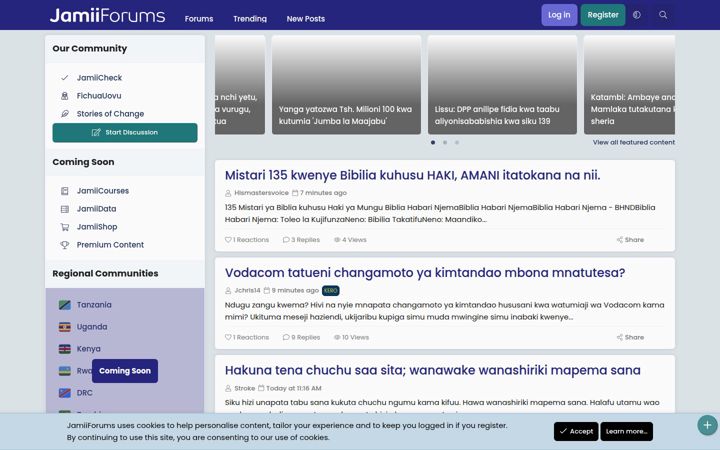This screenshot has width=720, height=450.
Task: Click the Start Discussion button
Action: (x=125, y=132)
